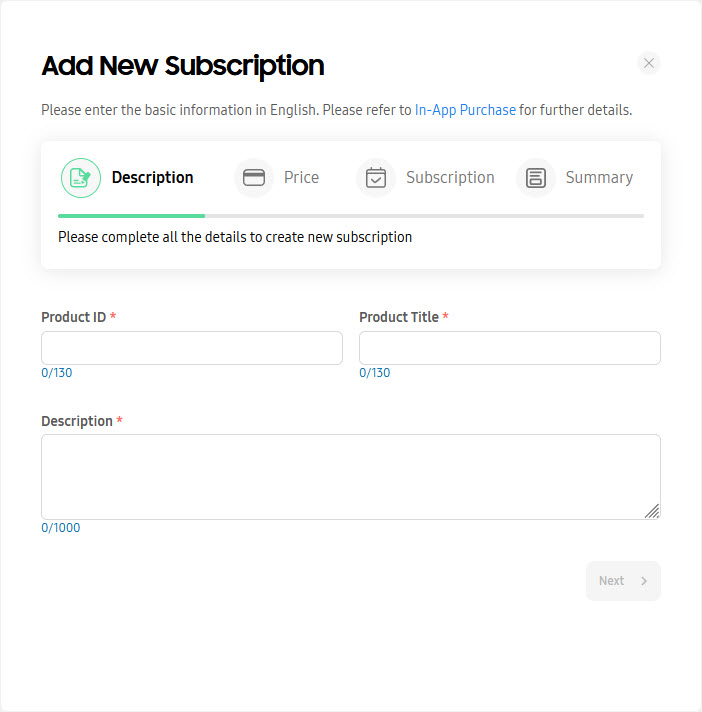The height and width of the screenshot is (712, 702).
Task: Open the In-App Purchase link
Action: [x=465, y=110]
